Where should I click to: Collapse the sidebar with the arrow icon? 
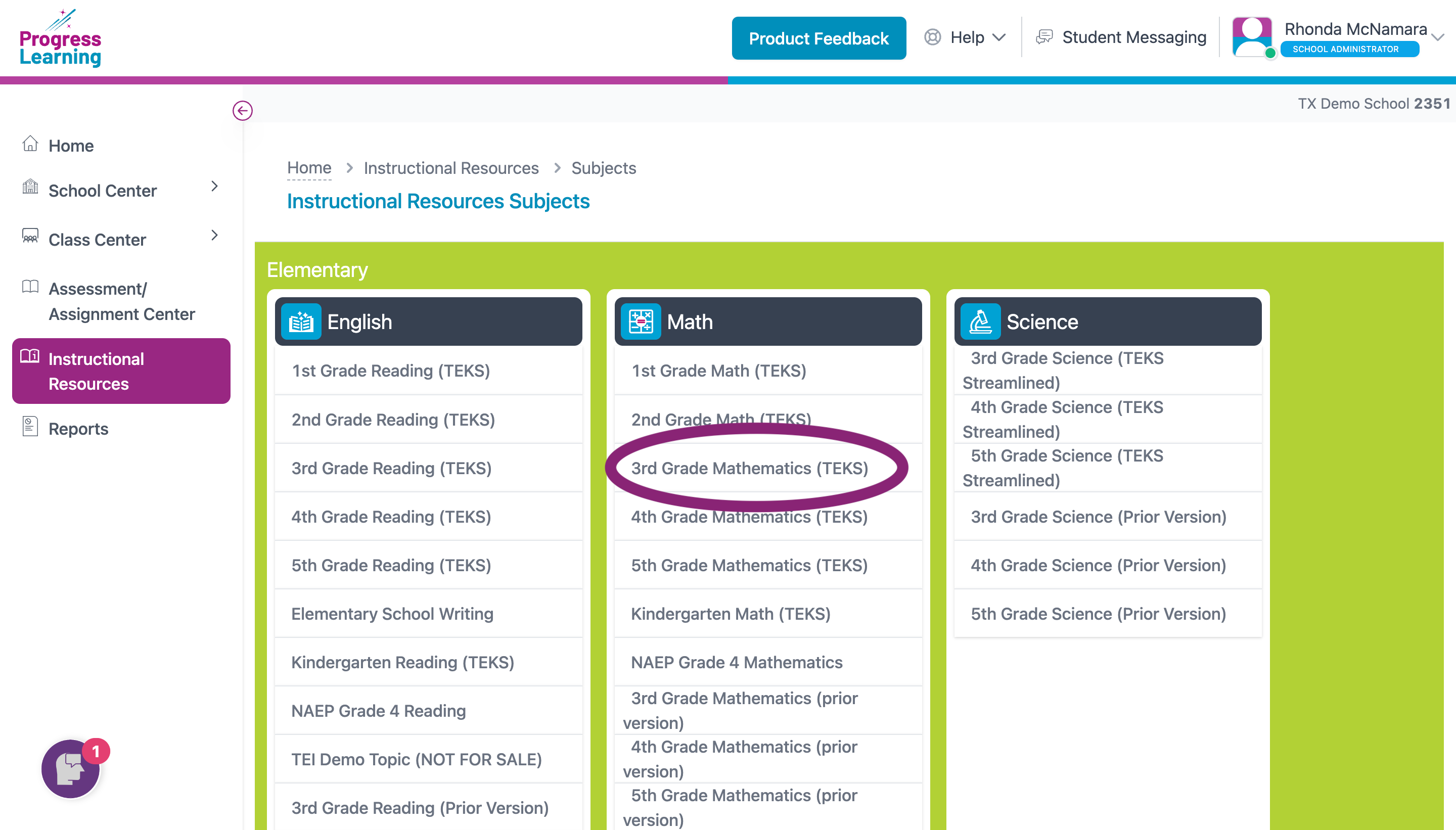(x=242, y=111)
